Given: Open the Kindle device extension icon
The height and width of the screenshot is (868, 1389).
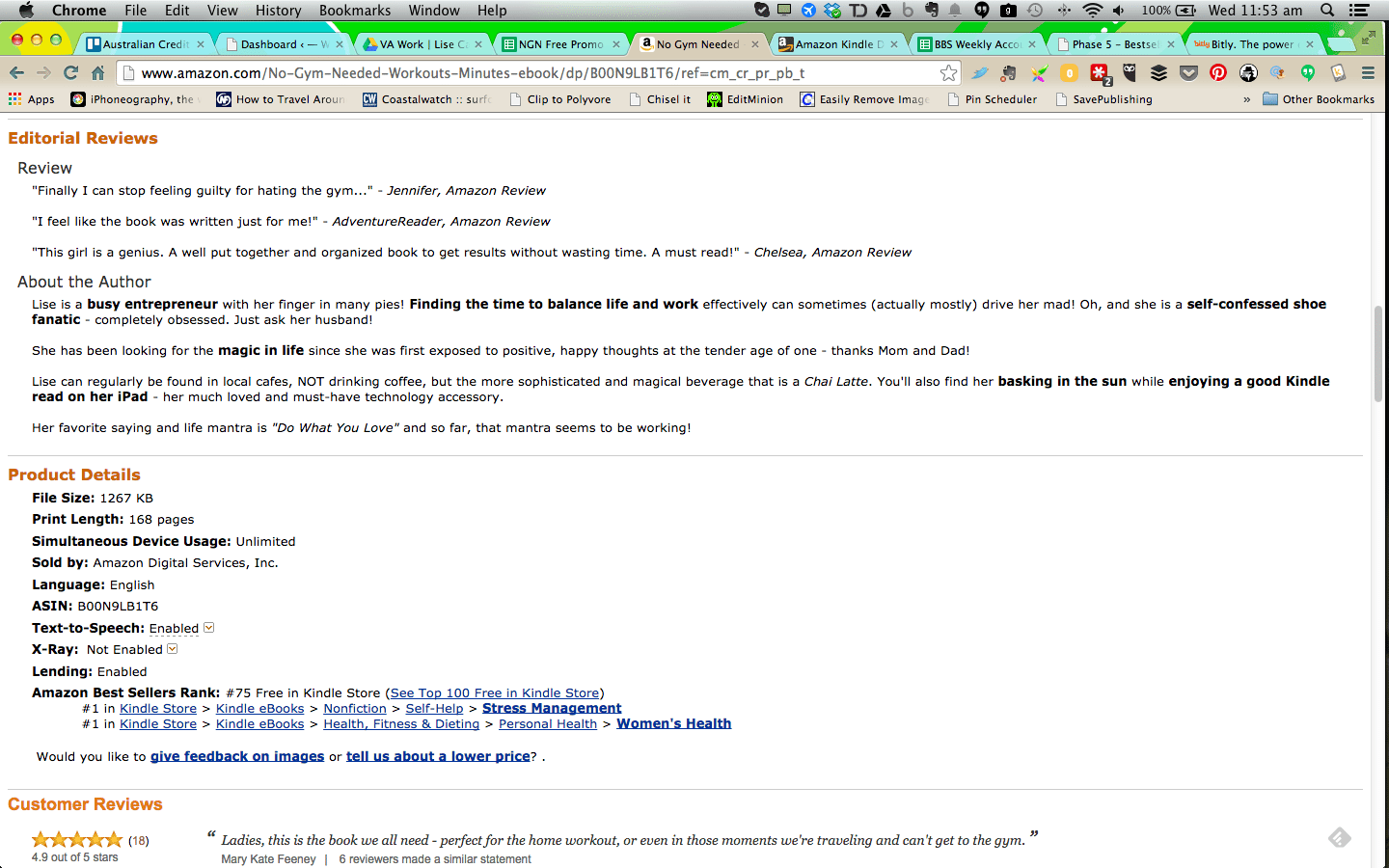Looking at the screenshot, I should [1338, 72].
